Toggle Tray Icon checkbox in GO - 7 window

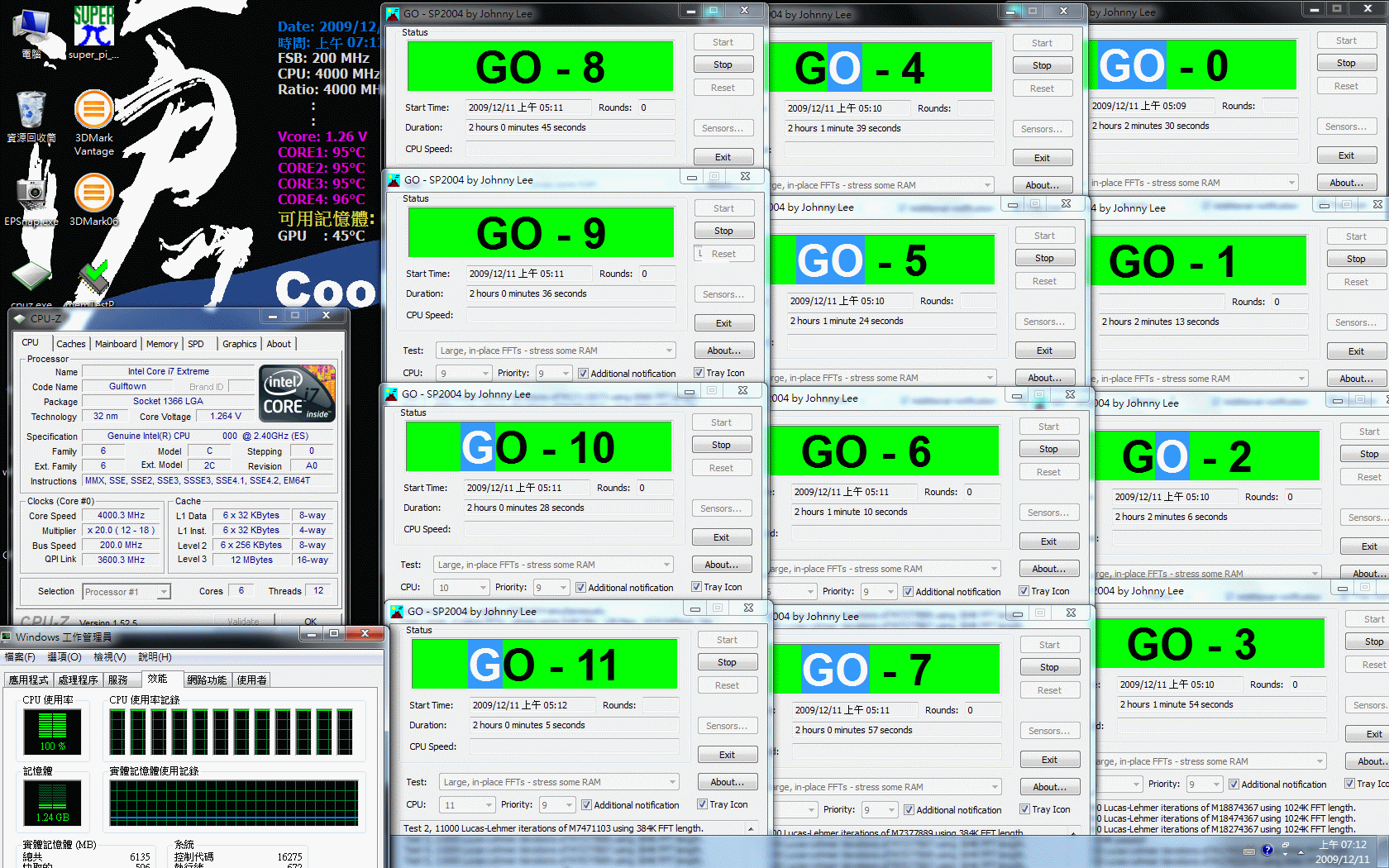pos(1045,809)
